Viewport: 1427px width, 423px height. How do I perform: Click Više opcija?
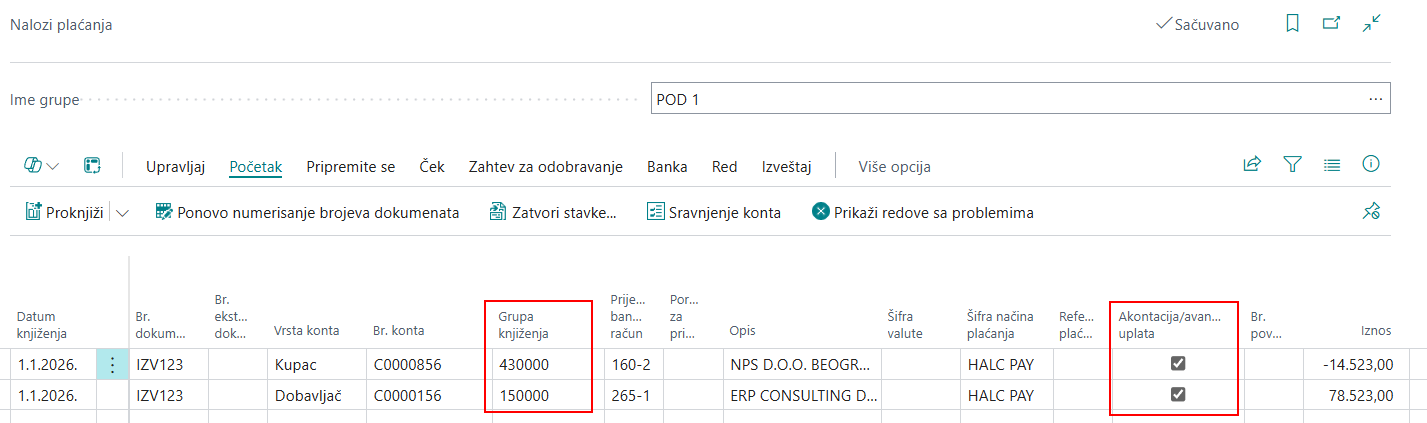(x=895, y=167)
